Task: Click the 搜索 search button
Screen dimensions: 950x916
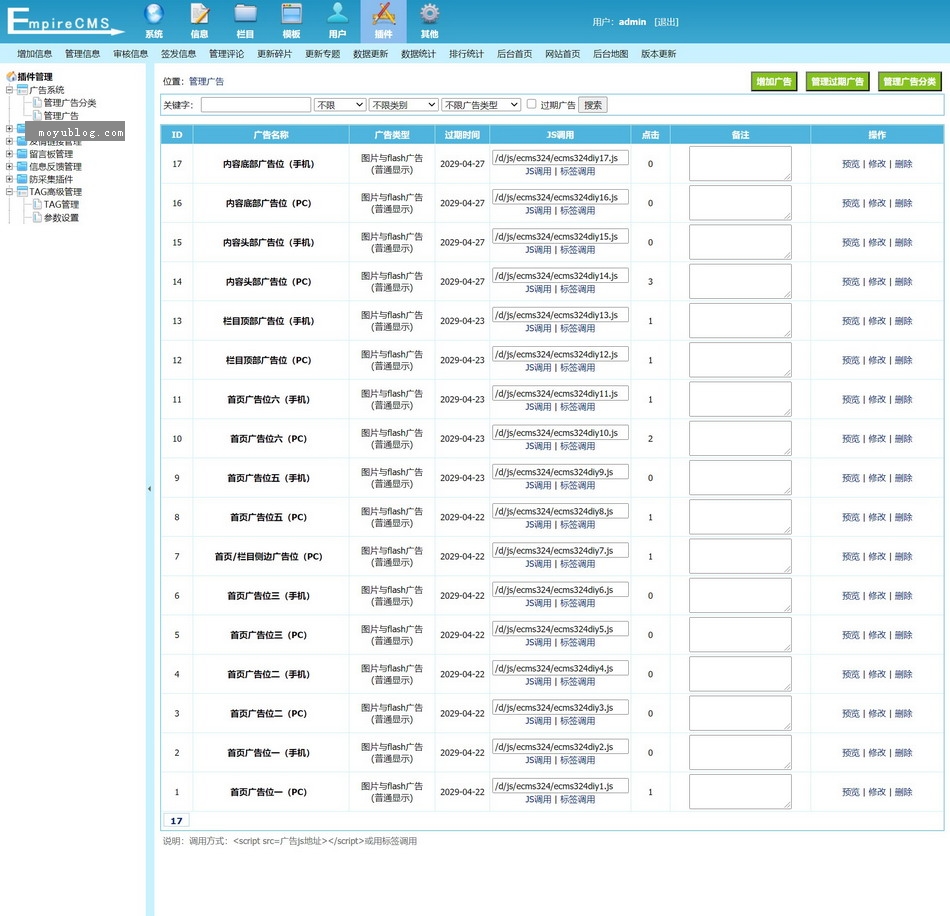Action: pyautogui.click(x=593, y=105)
